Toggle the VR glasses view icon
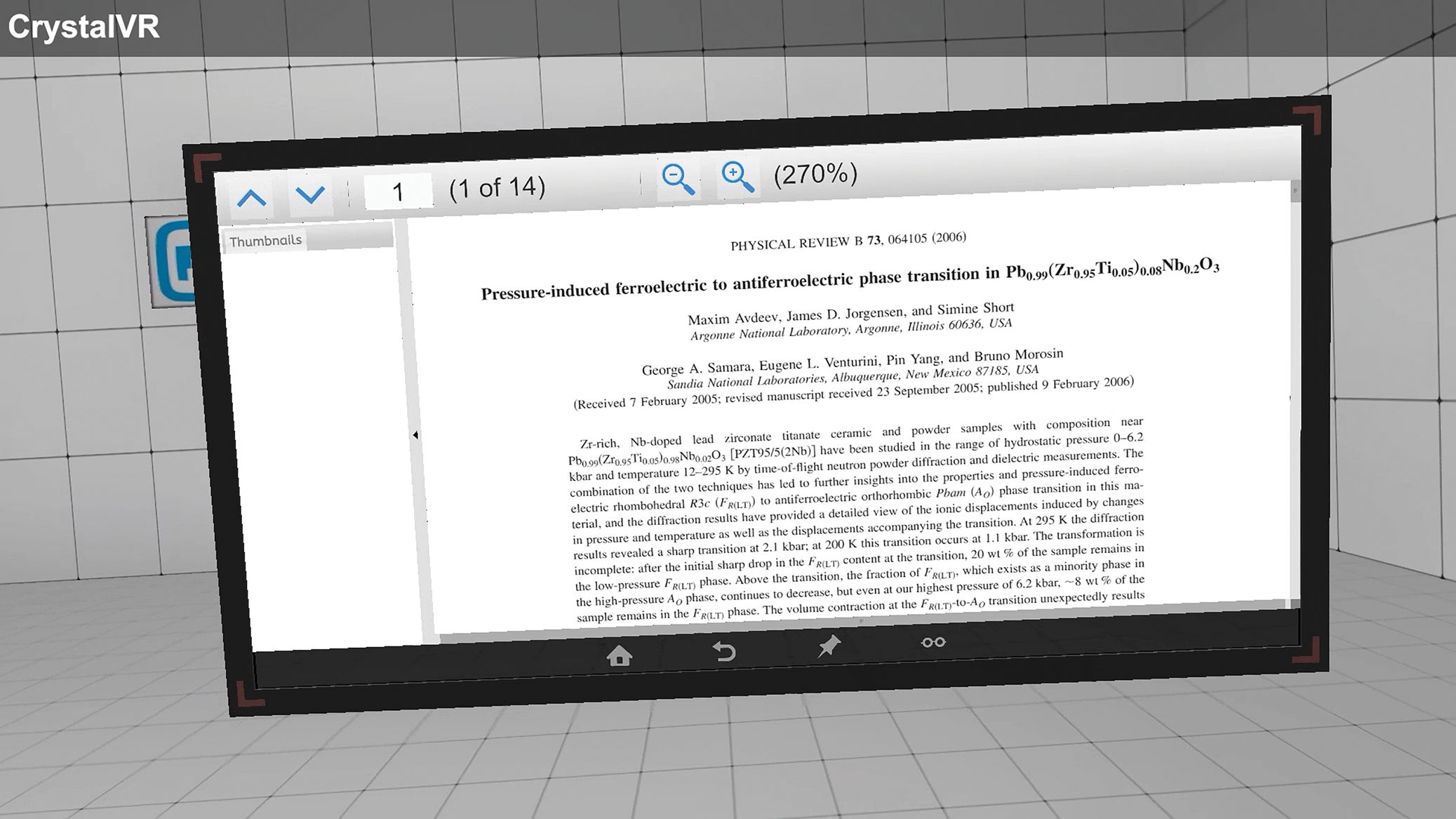The height and width of the screenshot is (819, 1456). [x=933, y=642]
